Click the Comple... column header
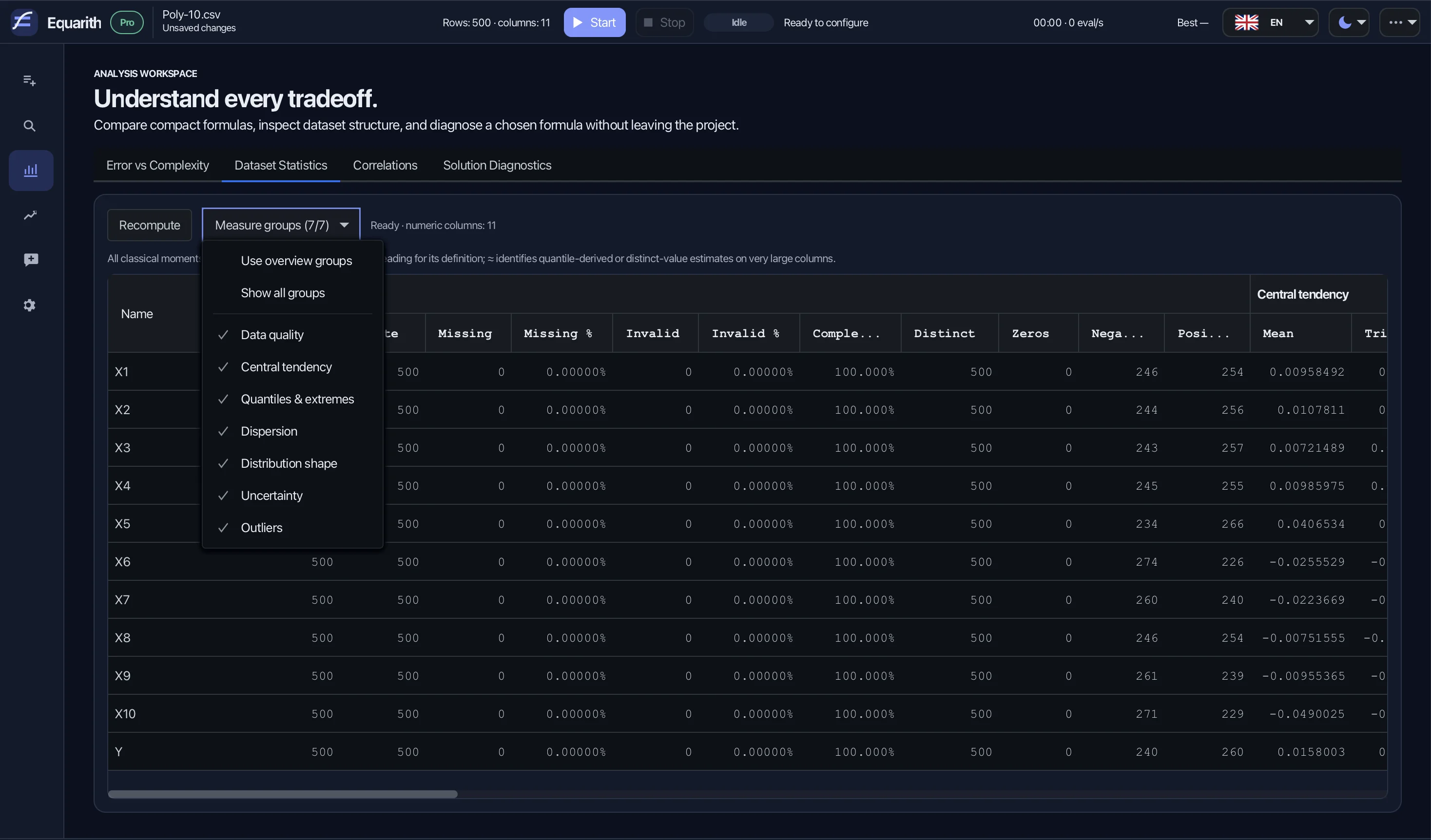 [850, 333]
